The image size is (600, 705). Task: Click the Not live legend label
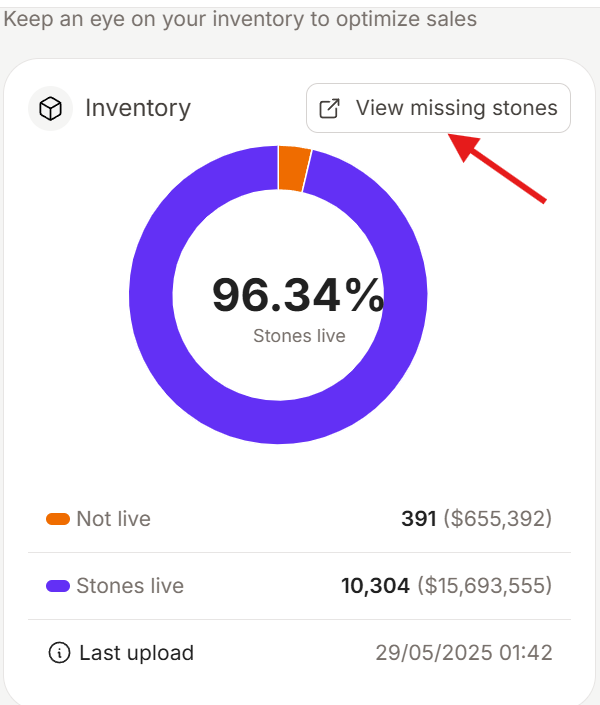click(114, 519)
